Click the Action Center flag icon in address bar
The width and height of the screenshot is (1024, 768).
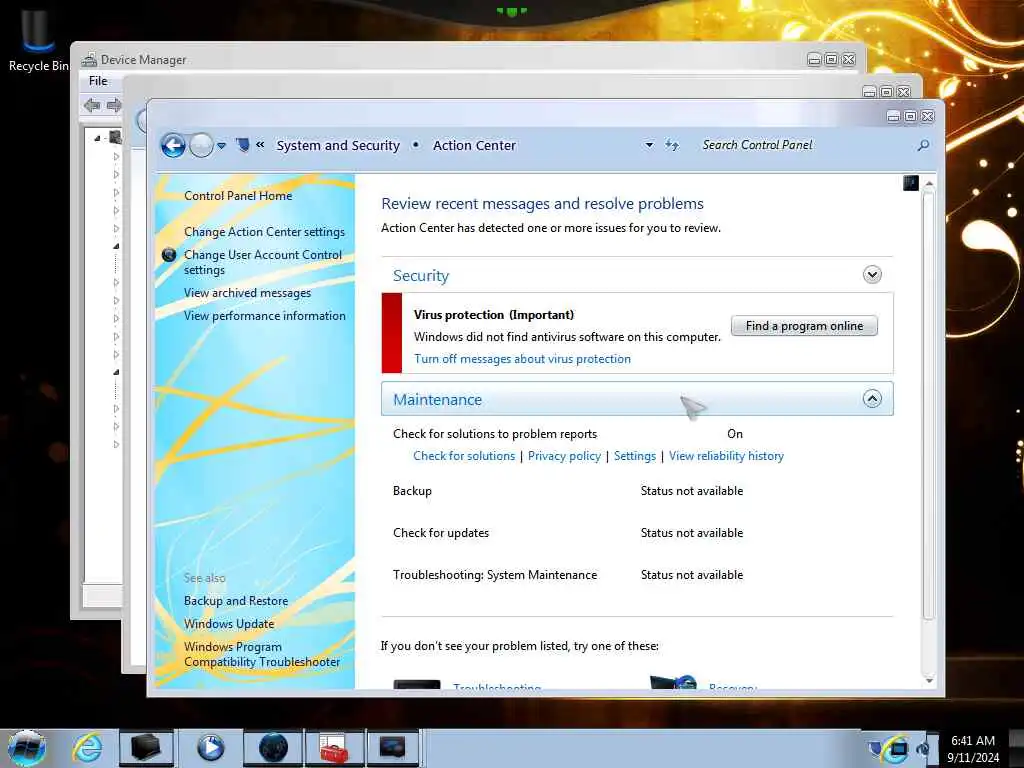click(242, 144)
